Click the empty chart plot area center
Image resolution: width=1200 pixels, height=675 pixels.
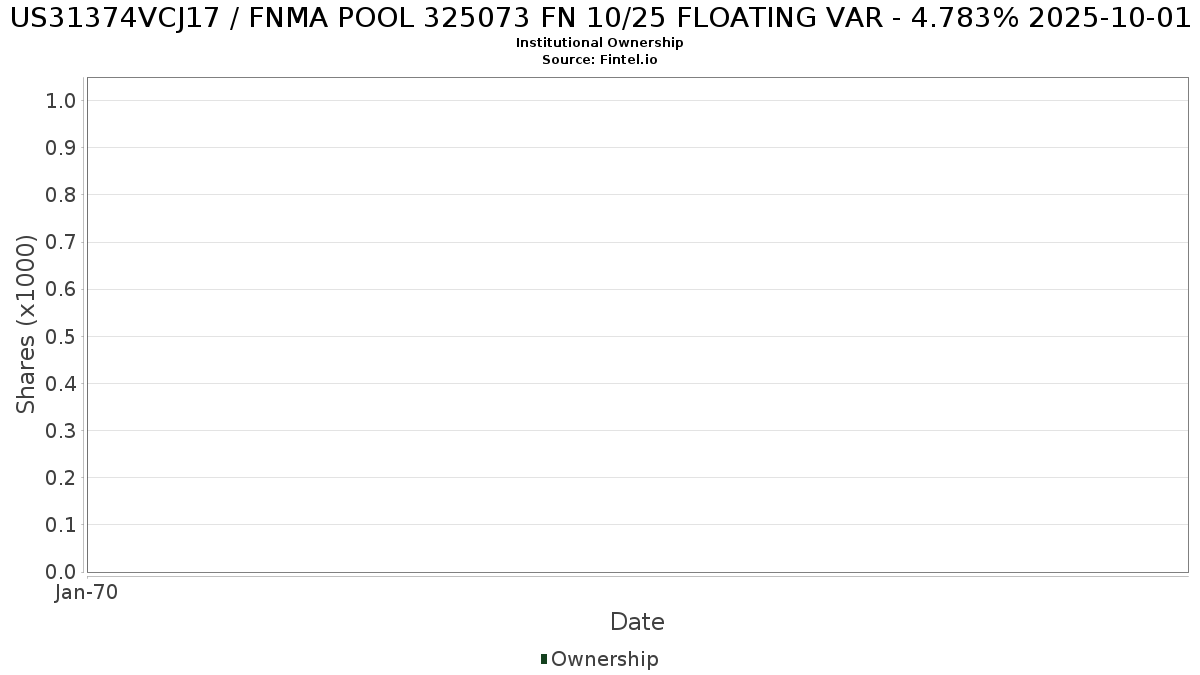637,325
